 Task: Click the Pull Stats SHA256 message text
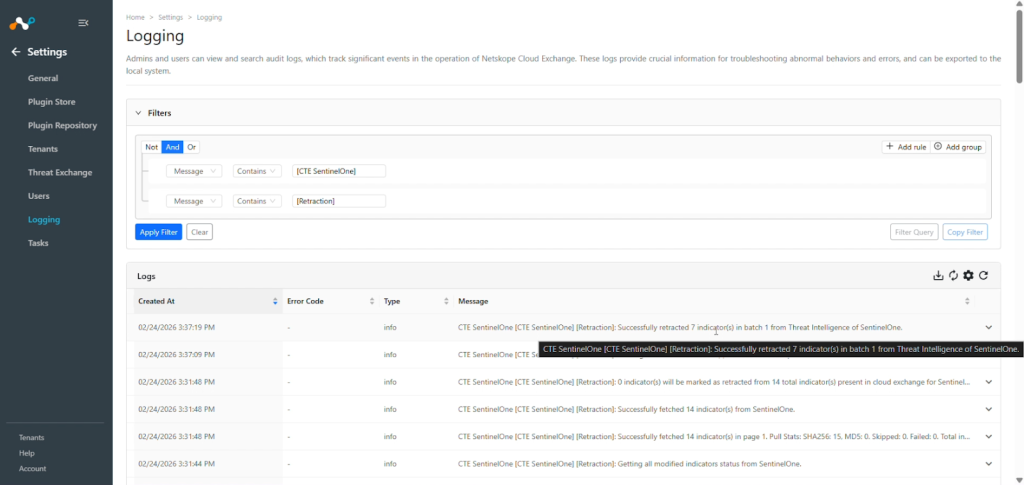(714, 437)
